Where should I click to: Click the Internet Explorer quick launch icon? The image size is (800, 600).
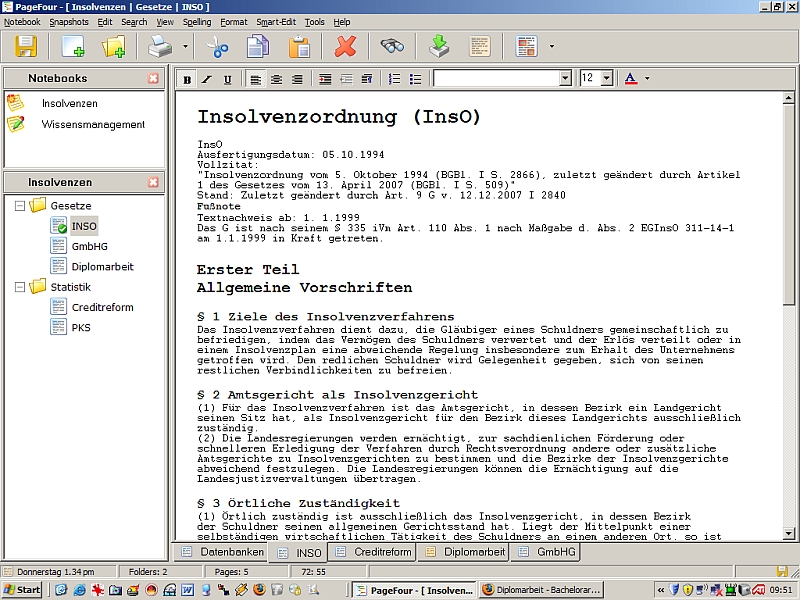(x=80, y=590)
